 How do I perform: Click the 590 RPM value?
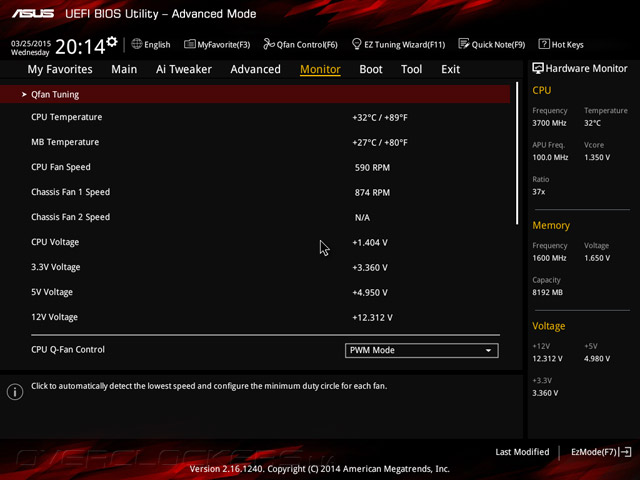372,168
